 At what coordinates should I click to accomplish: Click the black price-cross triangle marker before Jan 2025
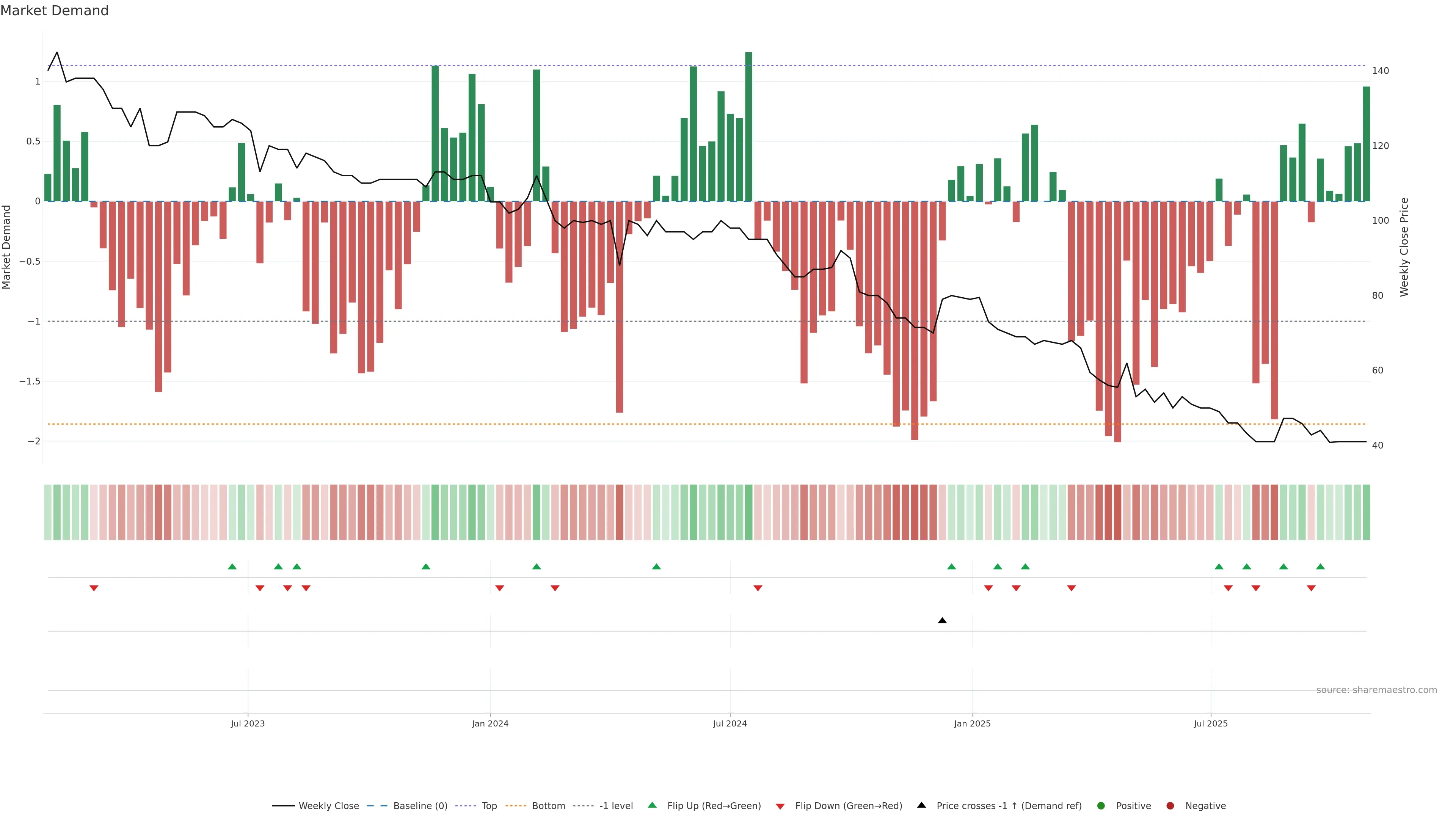[x=942, y=621]
